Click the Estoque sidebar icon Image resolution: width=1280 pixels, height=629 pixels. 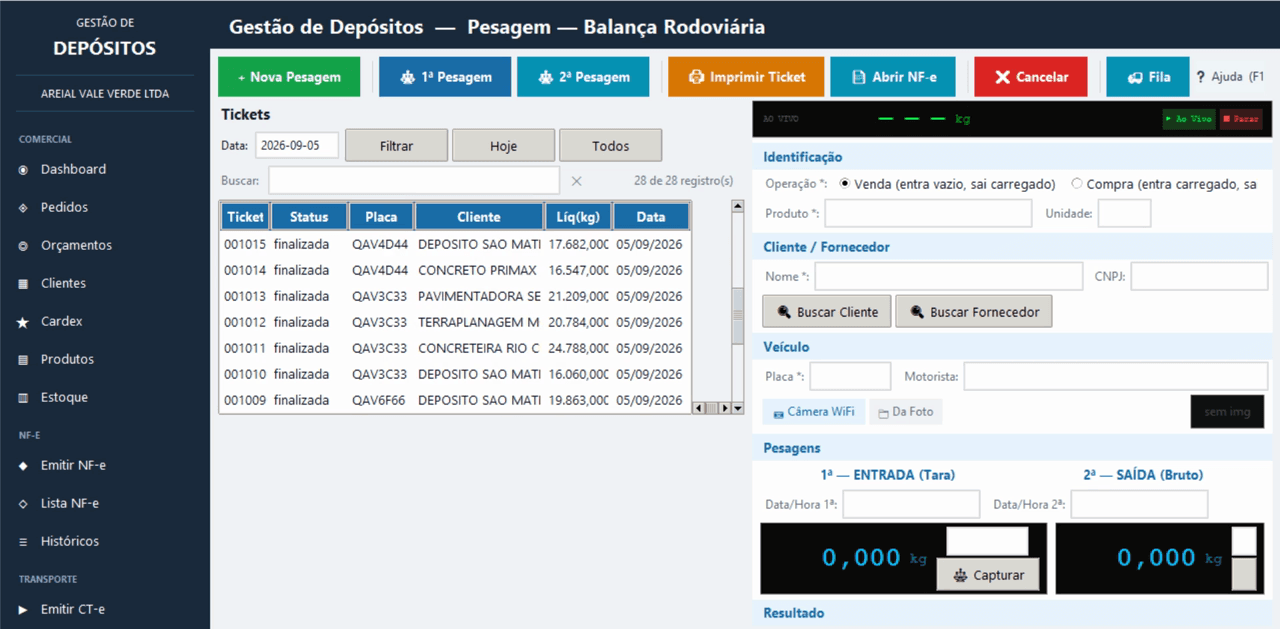click(x=23, y=398)
